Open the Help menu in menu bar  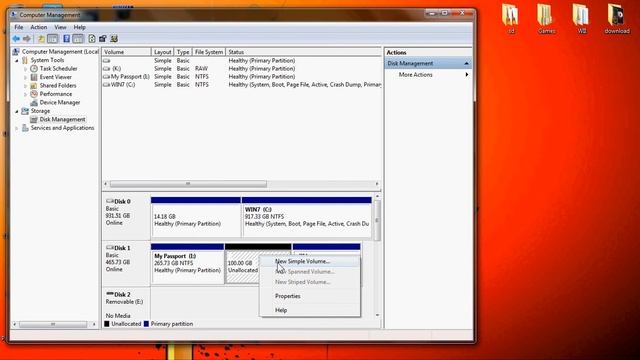tap(80, 27)
